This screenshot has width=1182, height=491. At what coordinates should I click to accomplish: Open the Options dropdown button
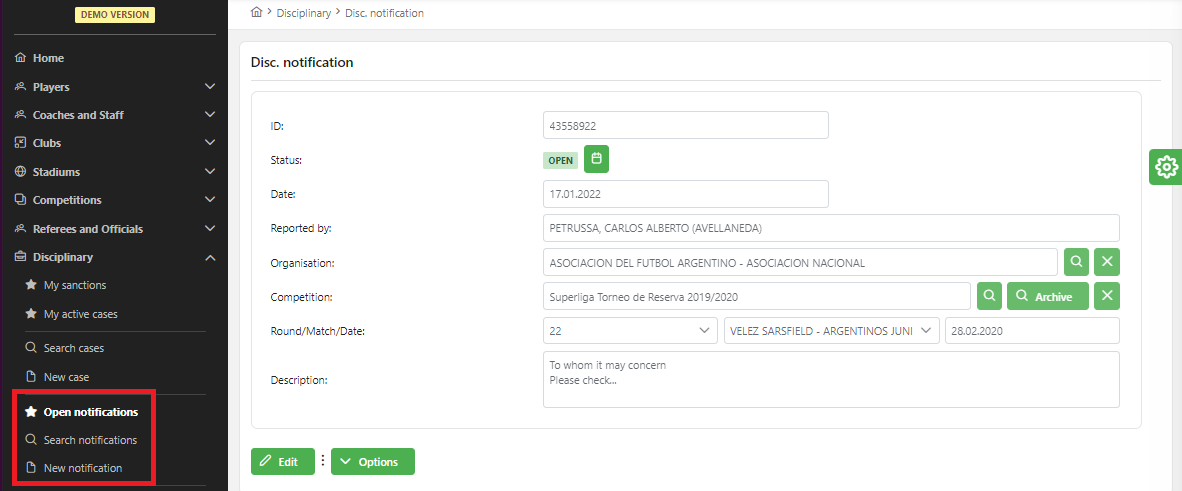[372, 461]
